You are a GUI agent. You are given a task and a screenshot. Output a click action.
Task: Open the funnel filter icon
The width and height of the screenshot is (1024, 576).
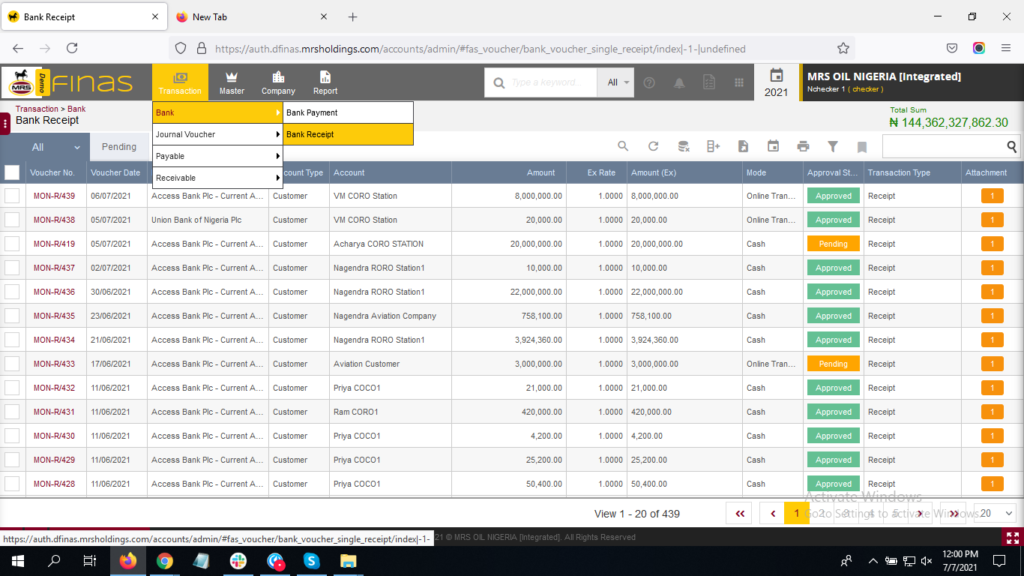pos(833,146)
